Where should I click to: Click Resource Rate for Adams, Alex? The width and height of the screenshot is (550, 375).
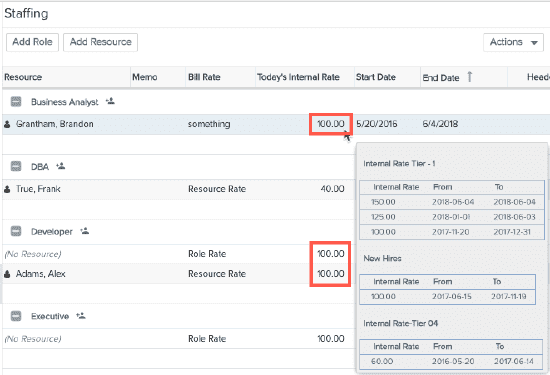coord(217,274)
